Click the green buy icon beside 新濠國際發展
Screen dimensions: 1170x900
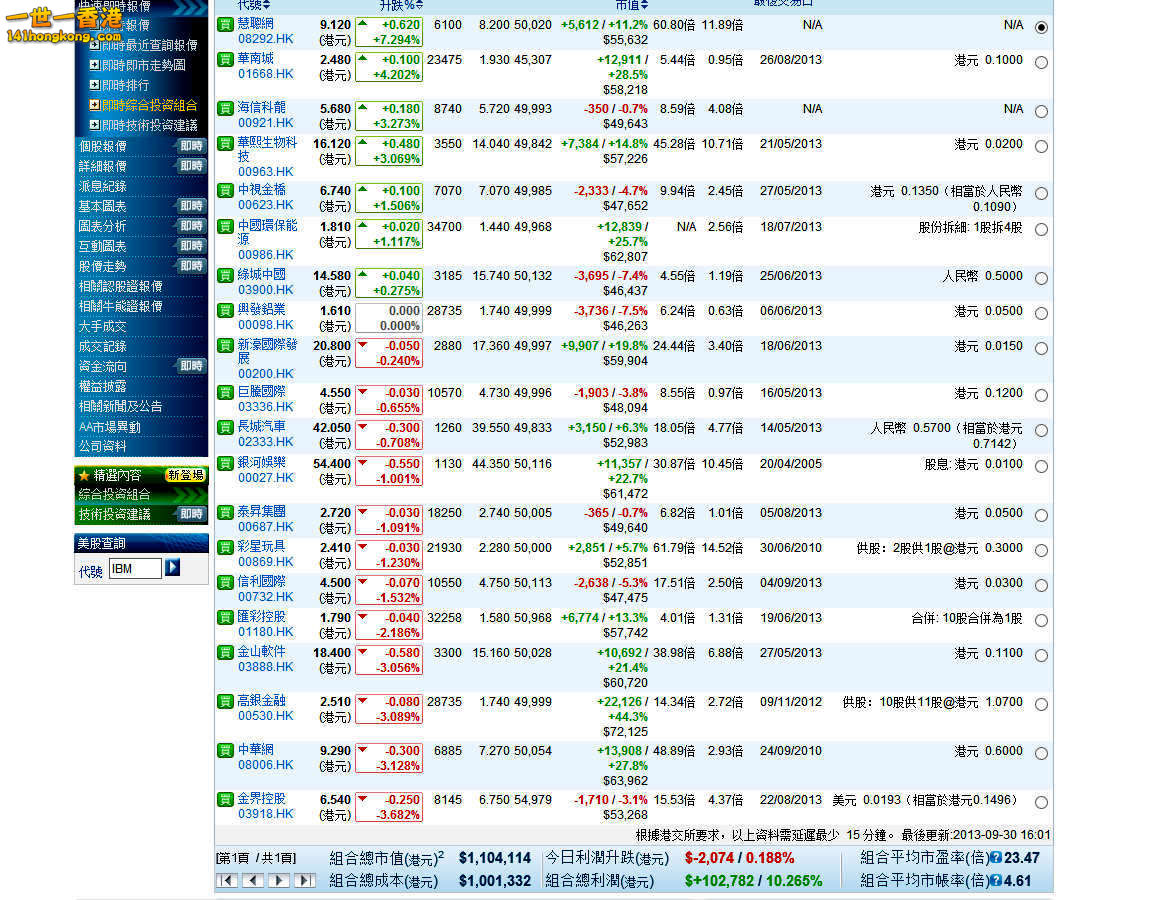(225, 346)
